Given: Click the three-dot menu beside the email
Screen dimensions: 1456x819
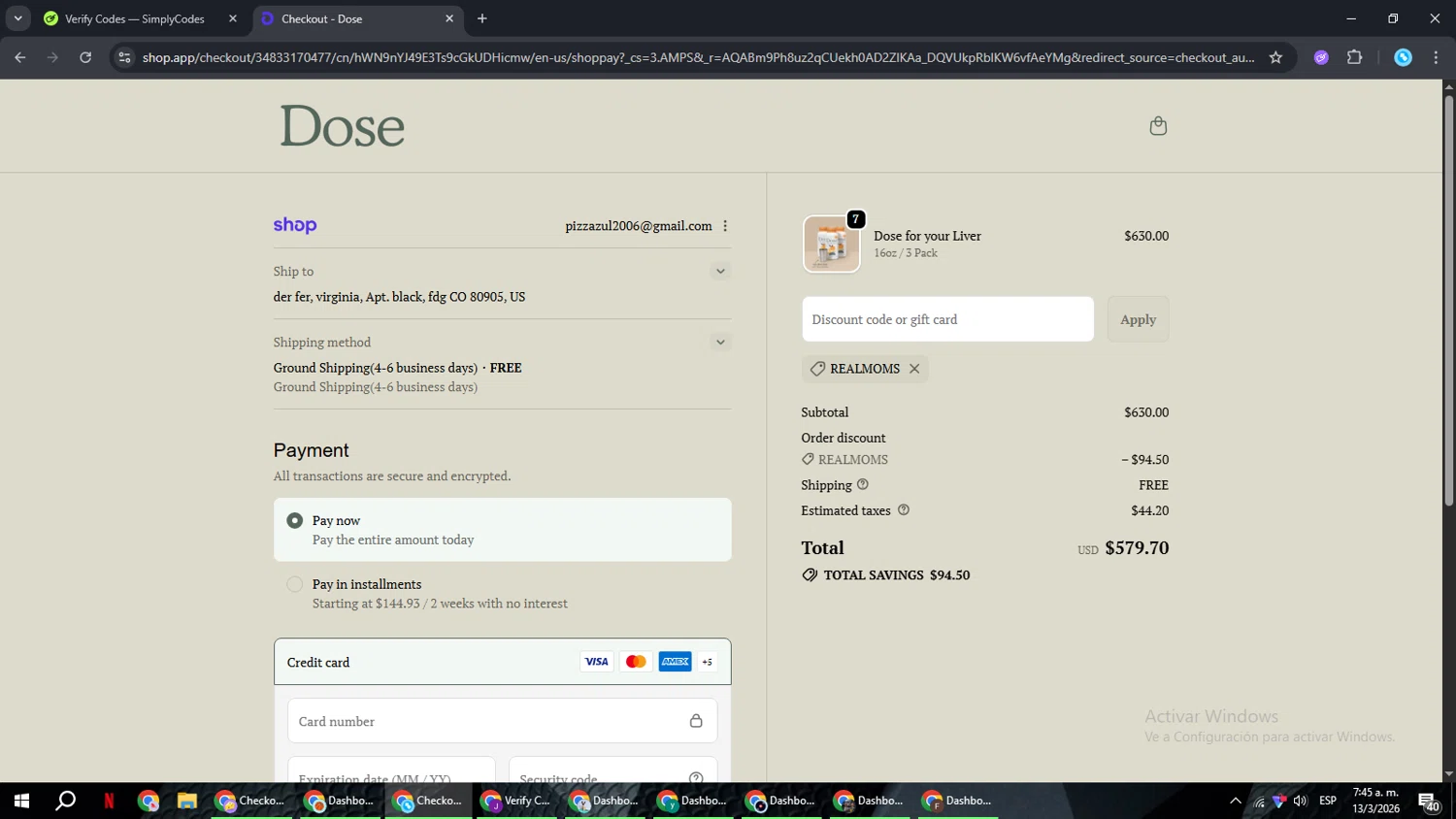Looking at the screenshot, I should tap(725, 226).
